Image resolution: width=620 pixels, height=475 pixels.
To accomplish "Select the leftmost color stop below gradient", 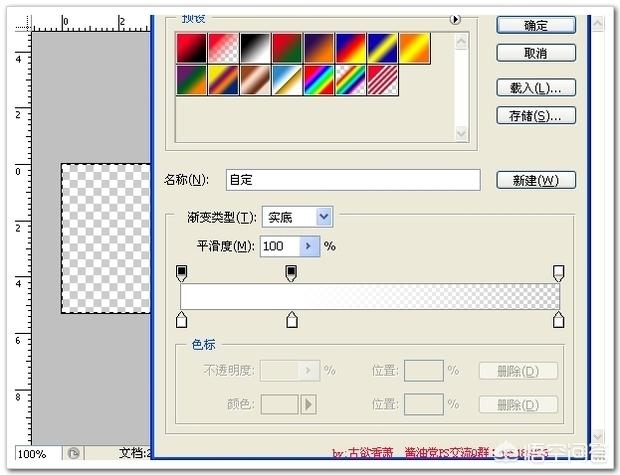I will [x=181, y=320].
